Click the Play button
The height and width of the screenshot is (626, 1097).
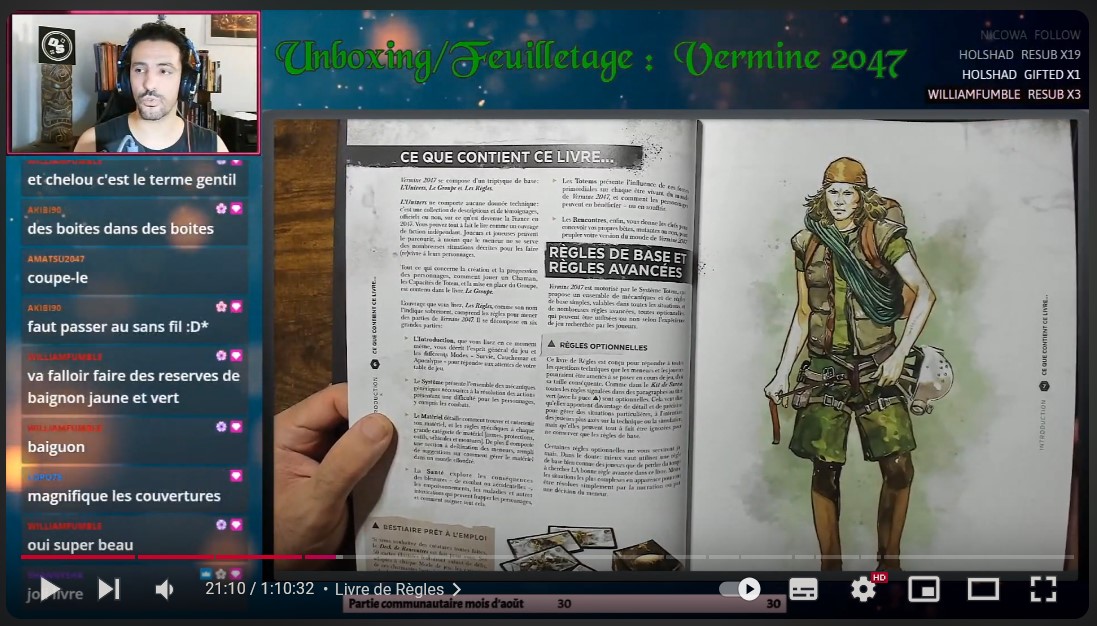(x=49, y=589)
